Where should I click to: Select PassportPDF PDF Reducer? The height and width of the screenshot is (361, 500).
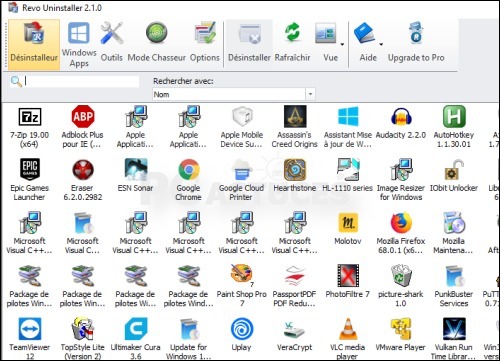295,286
